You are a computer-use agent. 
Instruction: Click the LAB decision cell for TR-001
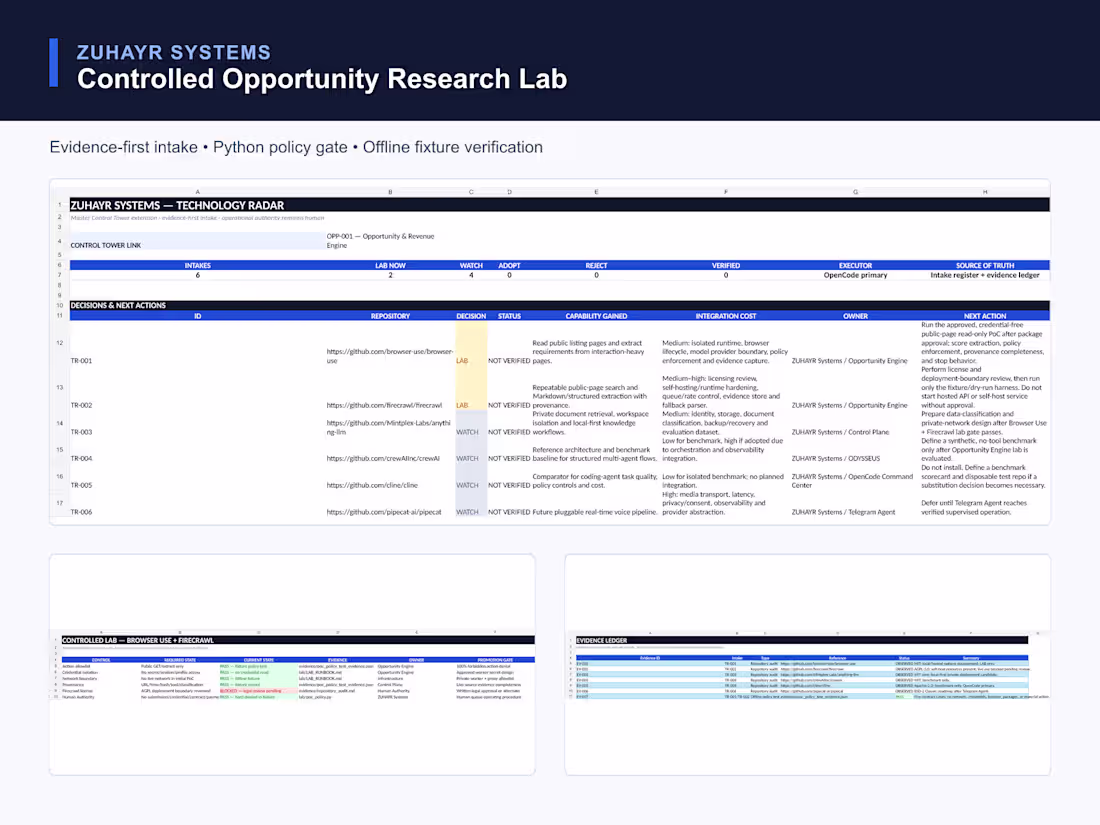coord(471,343)
